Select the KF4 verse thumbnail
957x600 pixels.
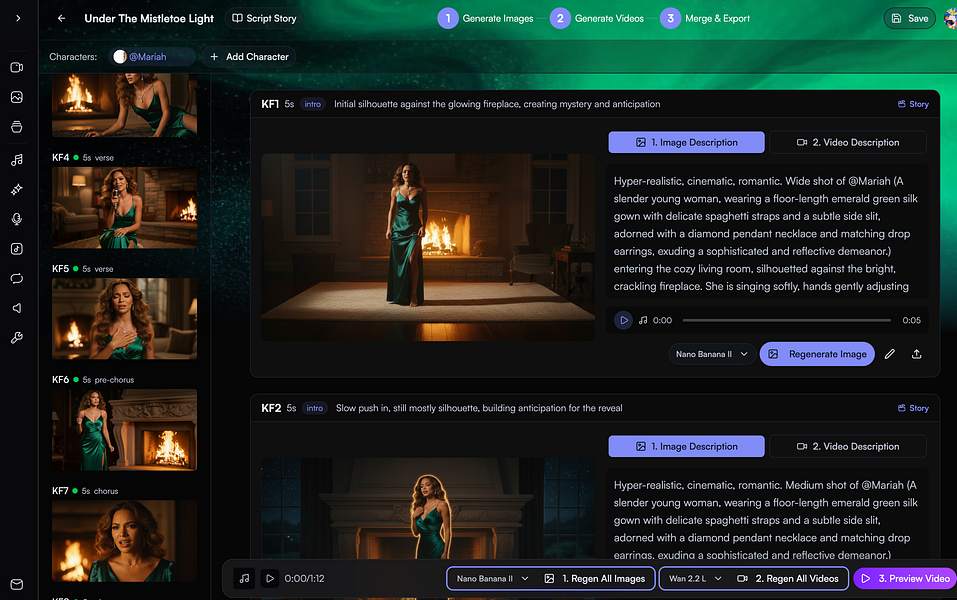coord(125,208)
